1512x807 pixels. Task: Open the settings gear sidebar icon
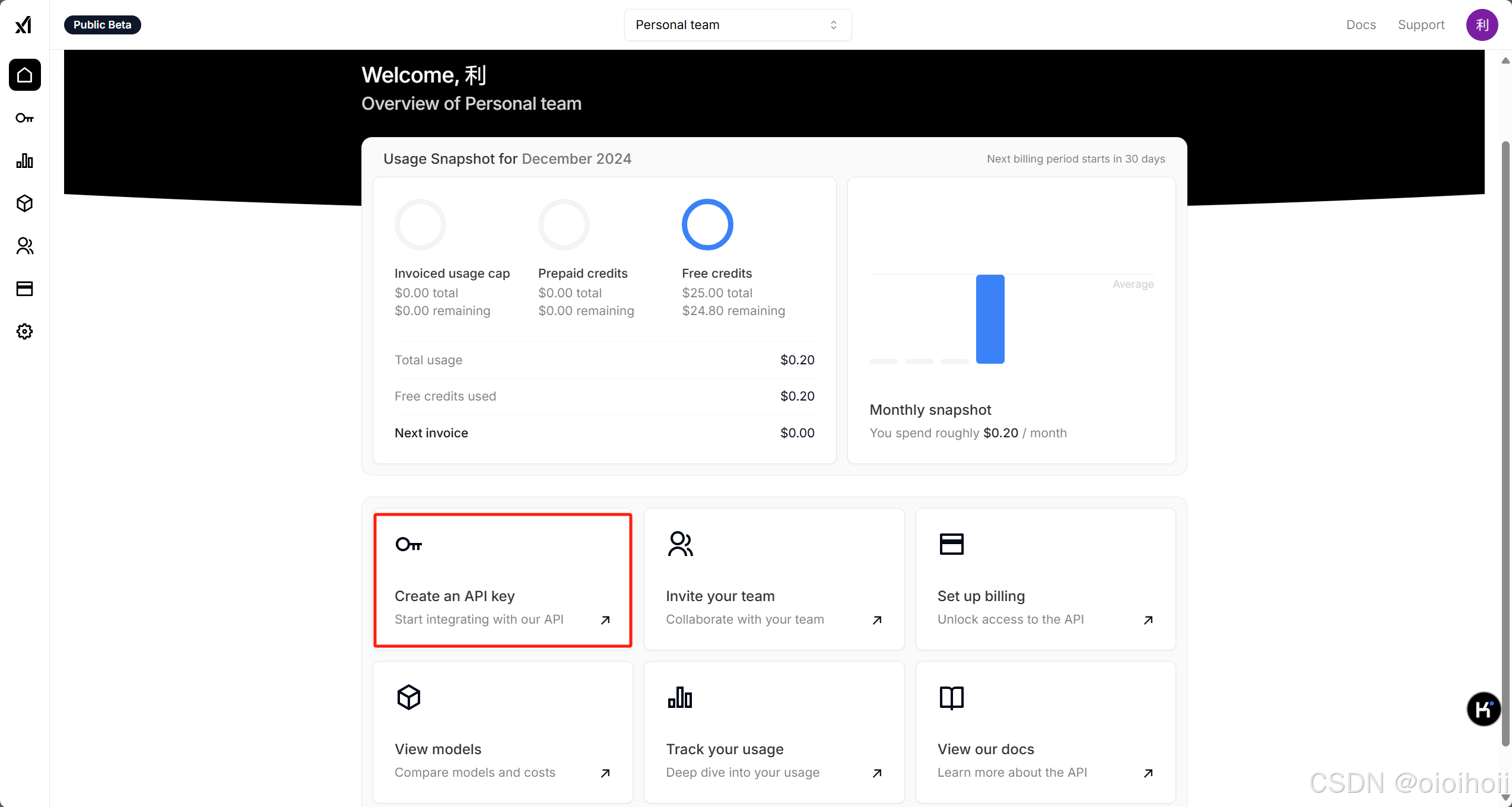click(24, 331)
